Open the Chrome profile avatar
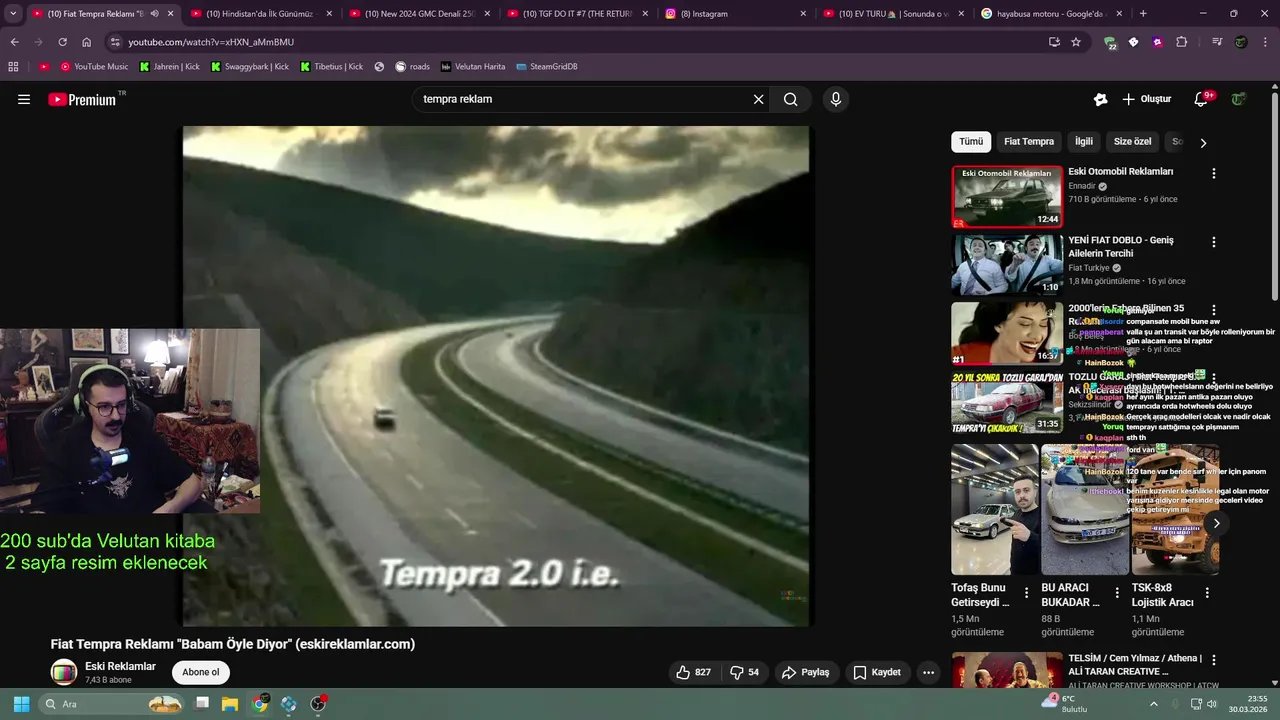The width and height of the screenshot is (1280, 720). [x=1241, y=42]
